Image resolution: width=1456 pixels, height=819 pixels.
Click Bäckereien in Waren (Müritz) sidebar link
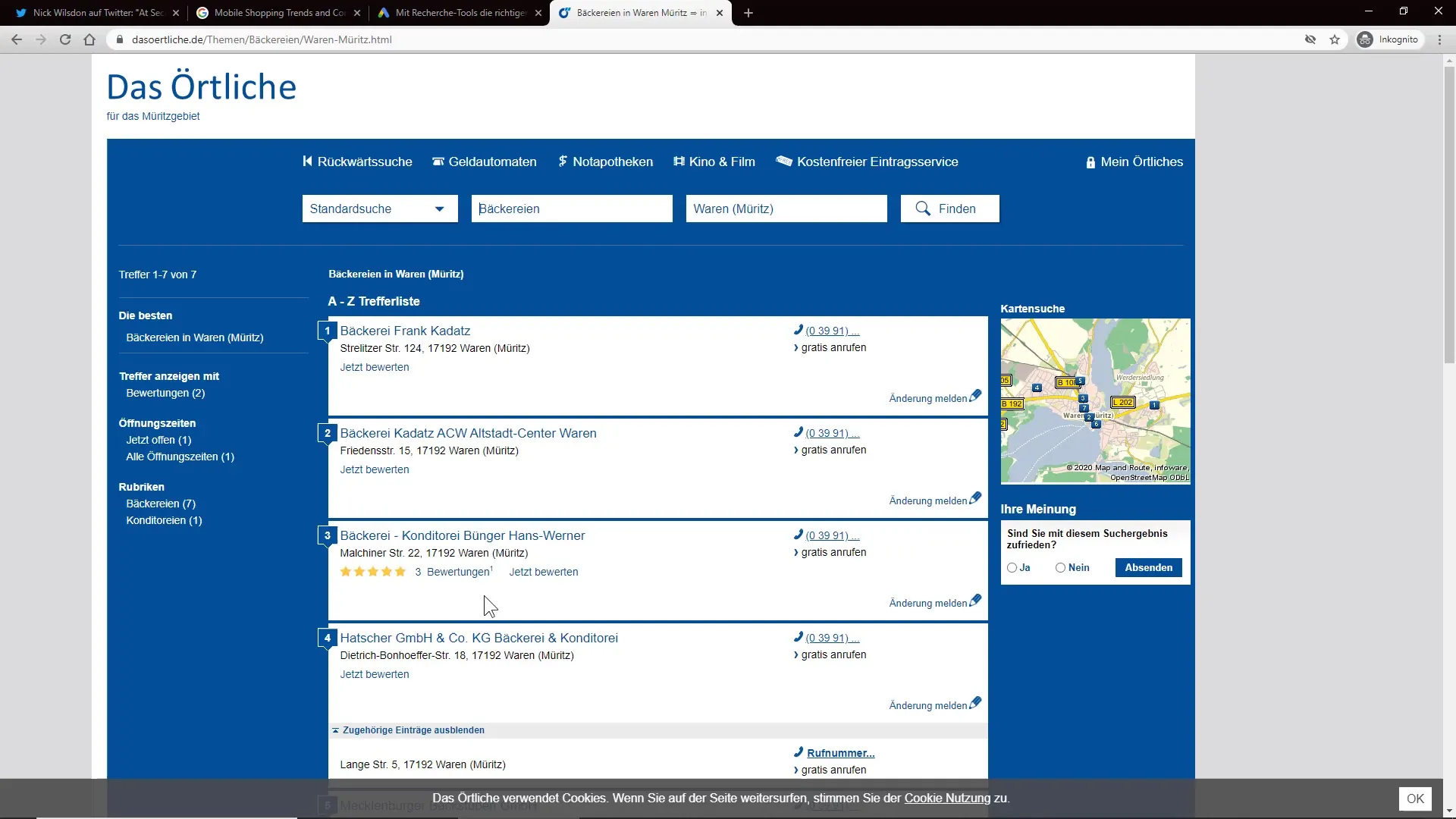pyautogui.click(x=195, y=337)
